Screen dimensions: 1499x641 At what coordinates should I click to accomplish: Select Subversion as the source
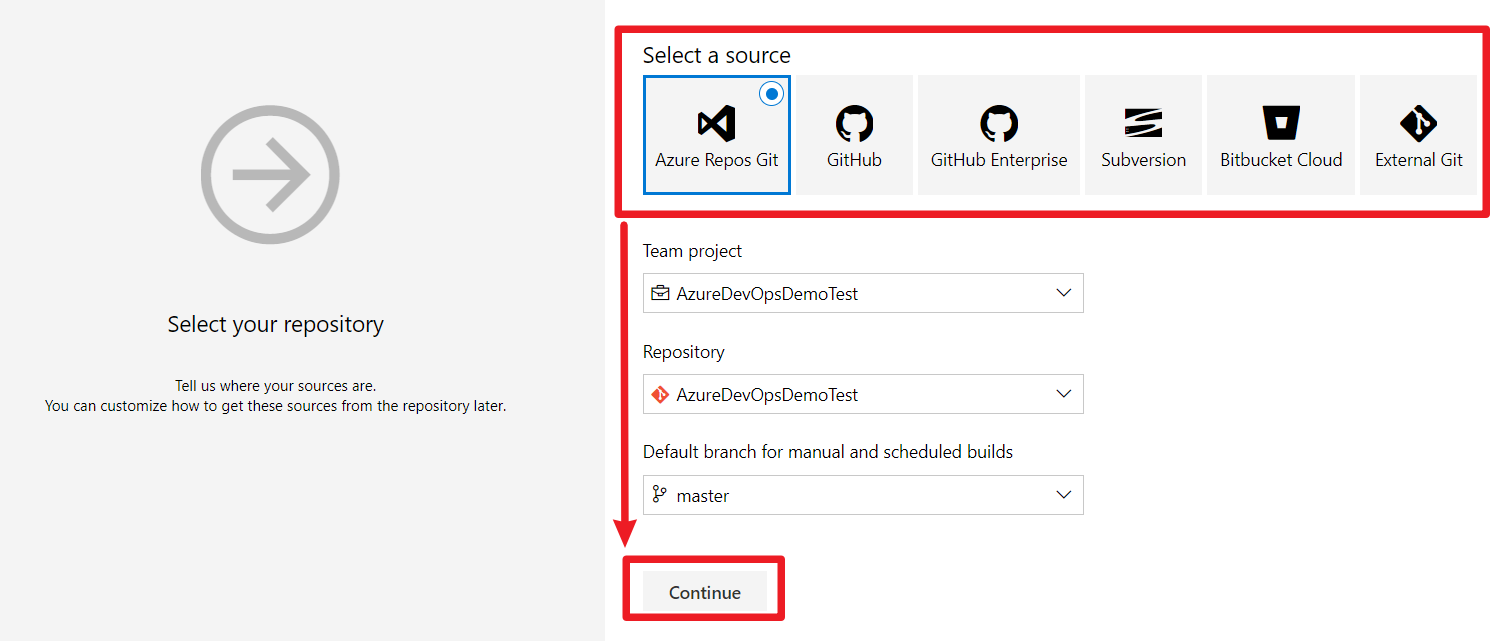tap(1143, 135)
